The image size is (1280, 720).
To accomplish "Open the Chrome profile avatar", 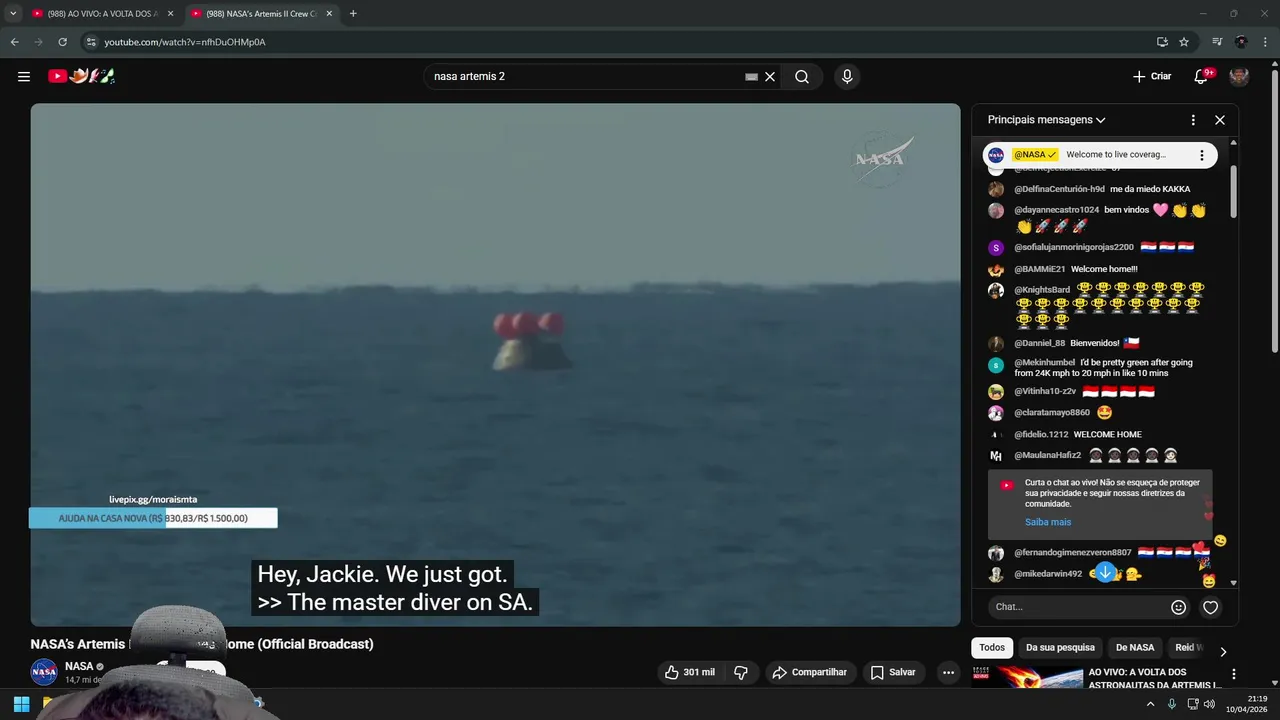I will [x=1241, y=42].
